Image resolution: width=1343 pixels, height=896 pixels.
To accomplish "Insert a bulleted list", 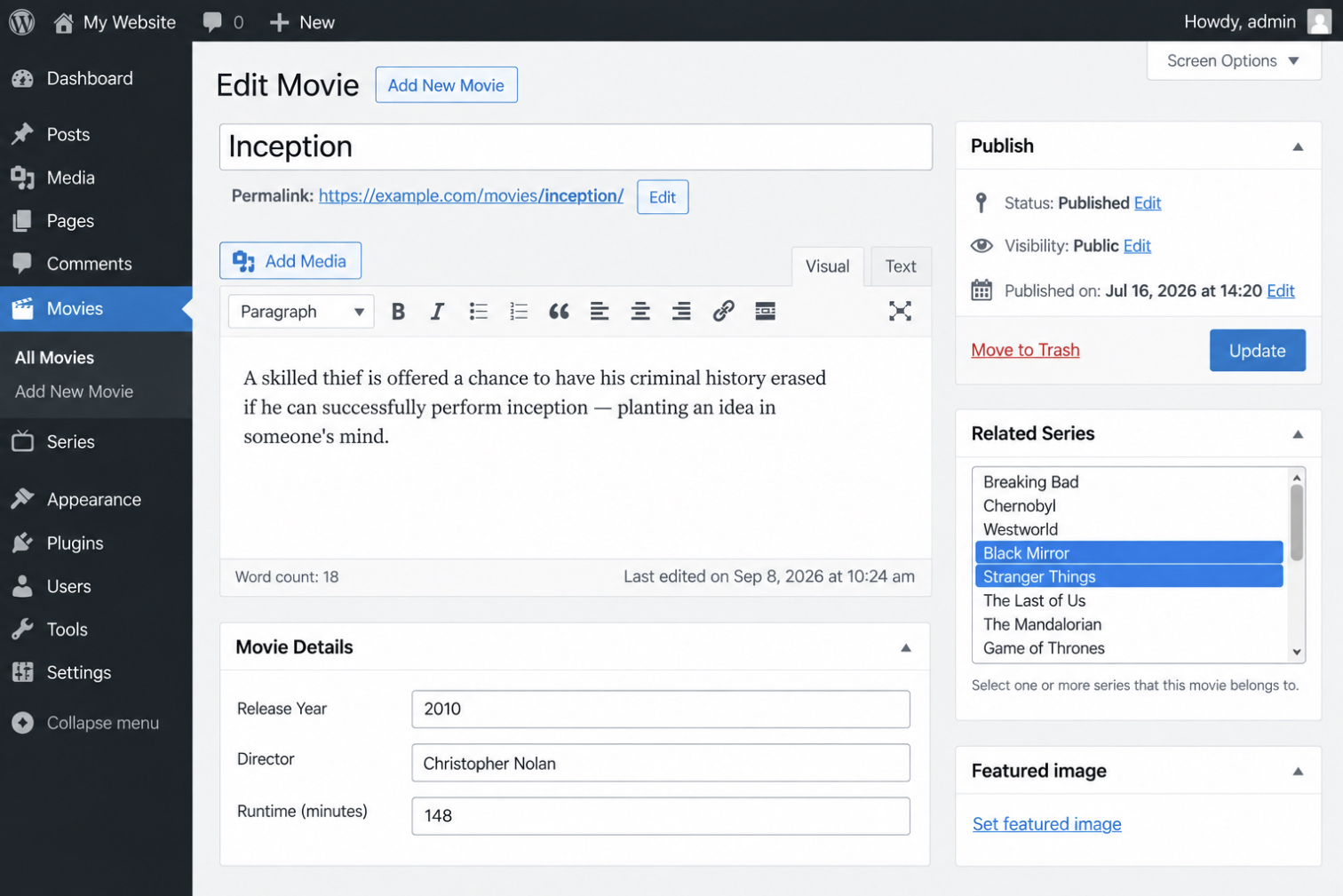I will coord(478,312).
